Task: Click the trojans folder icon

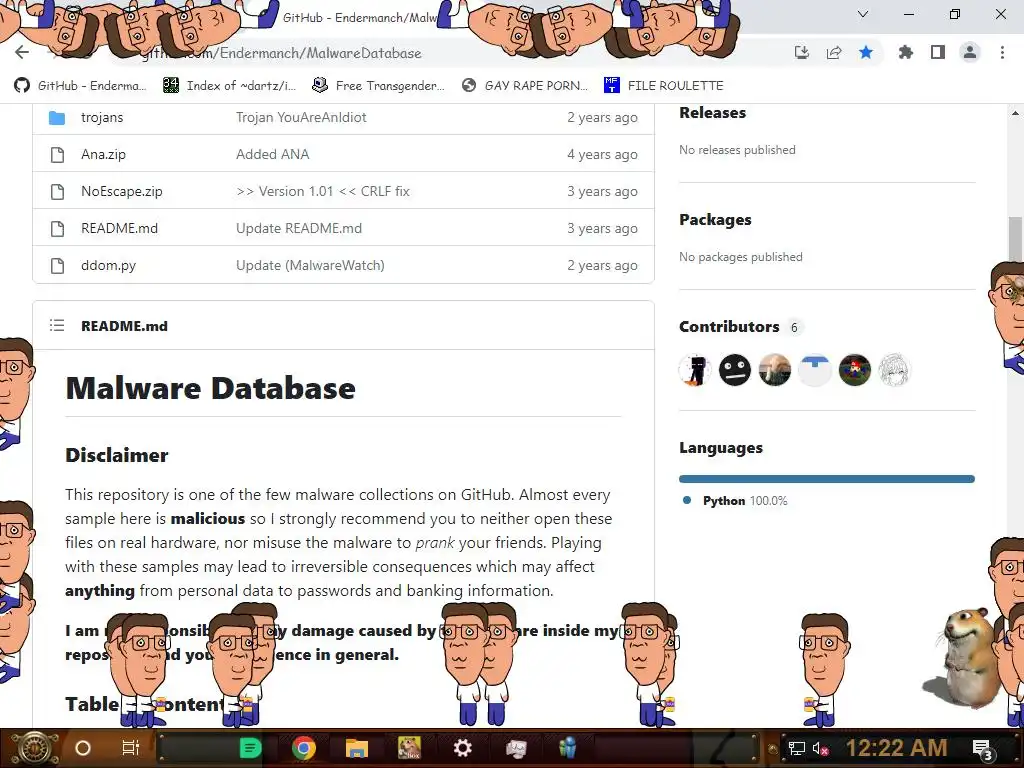Action: point(57,118)
